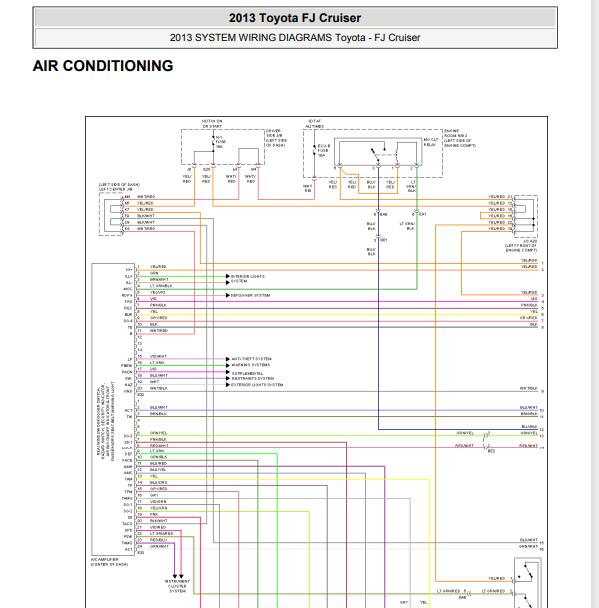This screenshot has width=599, height=608.
Task: Click the 'INSTRUMENT CLUSTER SYSTEM' label
Action: coord(177,586)
